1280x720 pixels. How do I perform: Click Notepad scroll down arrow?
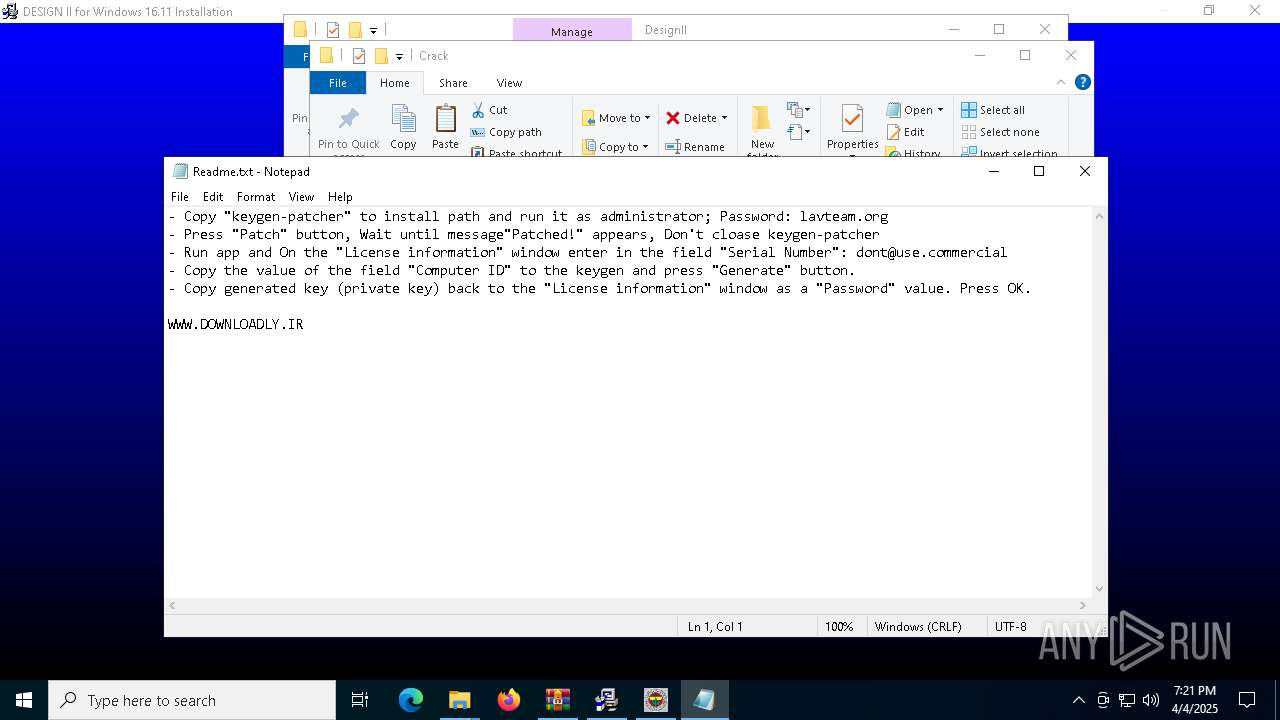point(1100,589)
